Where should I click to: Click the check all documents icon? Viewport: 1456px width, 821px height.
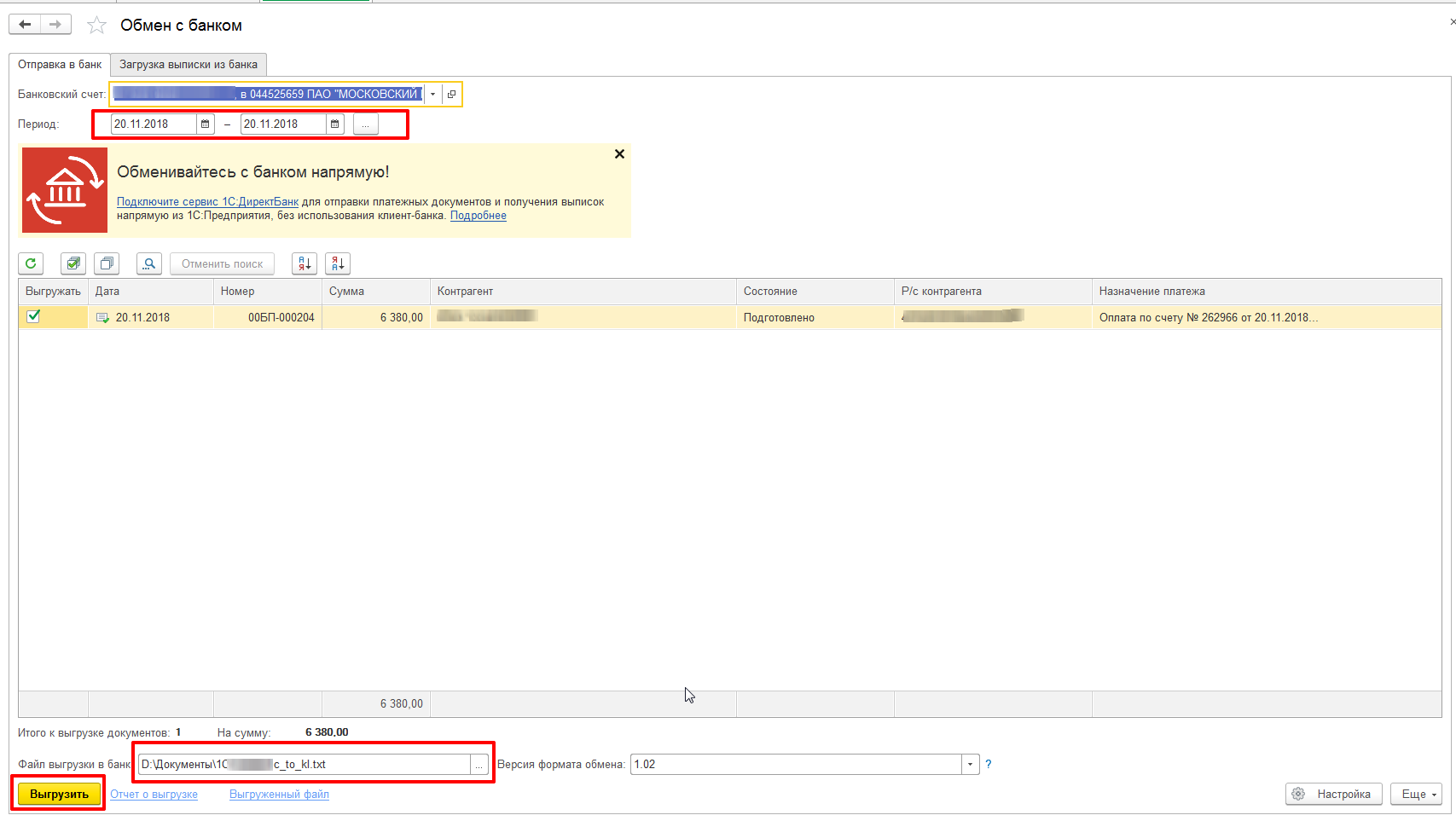[x=73, y=263]
